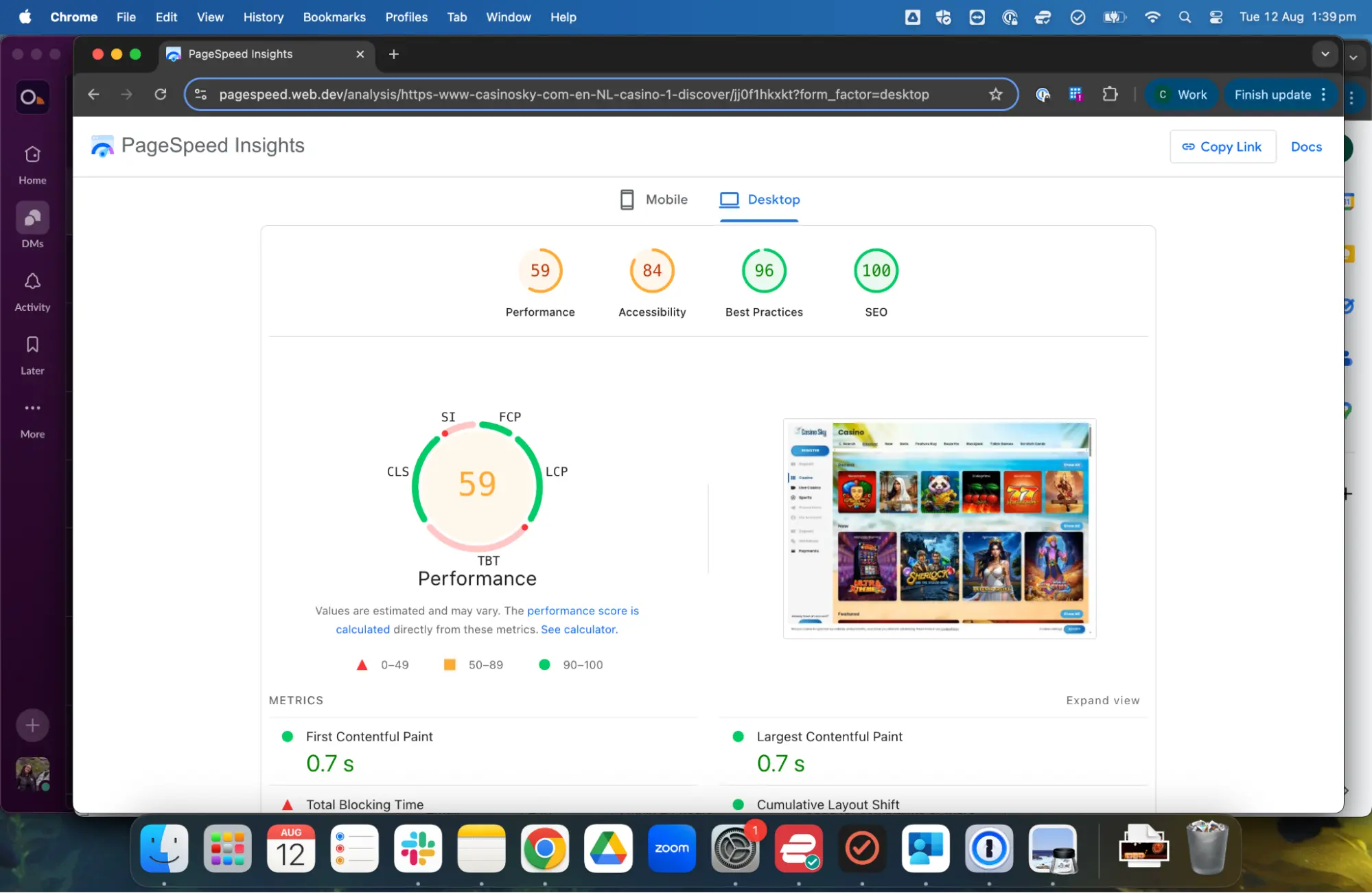Click the plus button in Slack sidebar
The width and height of the screenshot is (1372, 893).
pyautogui.click(x=32, y=725)
